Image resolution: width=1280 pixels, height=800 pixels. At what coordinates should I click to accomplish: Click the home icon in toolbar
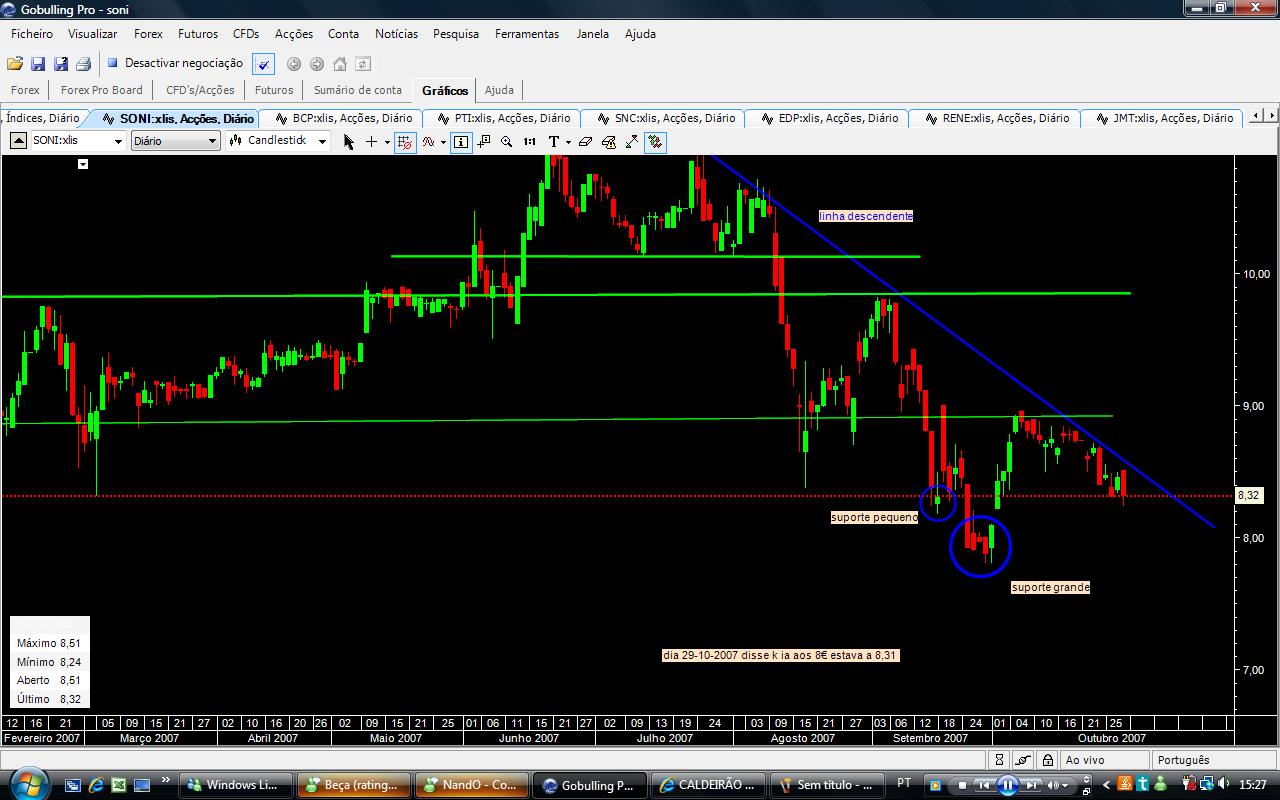(340, 64)
